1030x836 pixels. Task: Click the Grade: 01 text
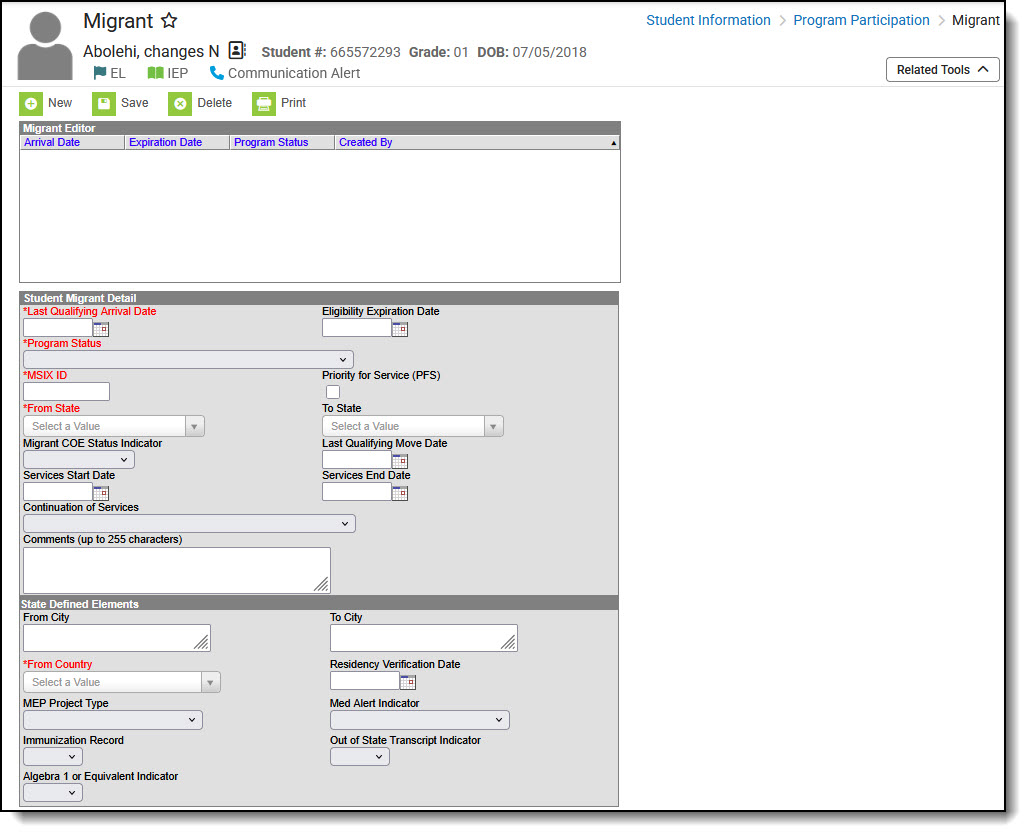438,53
